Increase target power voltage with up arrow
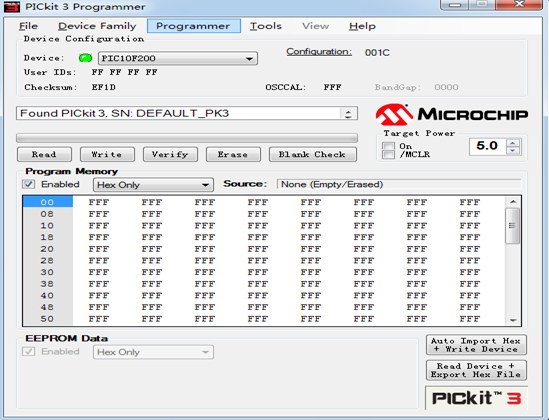The width and height of the screenshot is (549, 420). [513, 142]
